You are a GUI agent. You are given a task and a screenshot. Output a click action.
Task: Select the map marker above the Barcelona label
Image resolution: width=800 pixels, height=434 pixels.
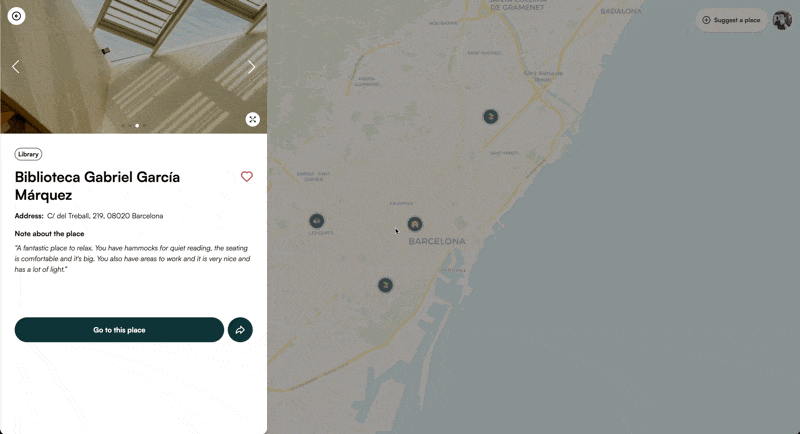(x=415, y=224)
